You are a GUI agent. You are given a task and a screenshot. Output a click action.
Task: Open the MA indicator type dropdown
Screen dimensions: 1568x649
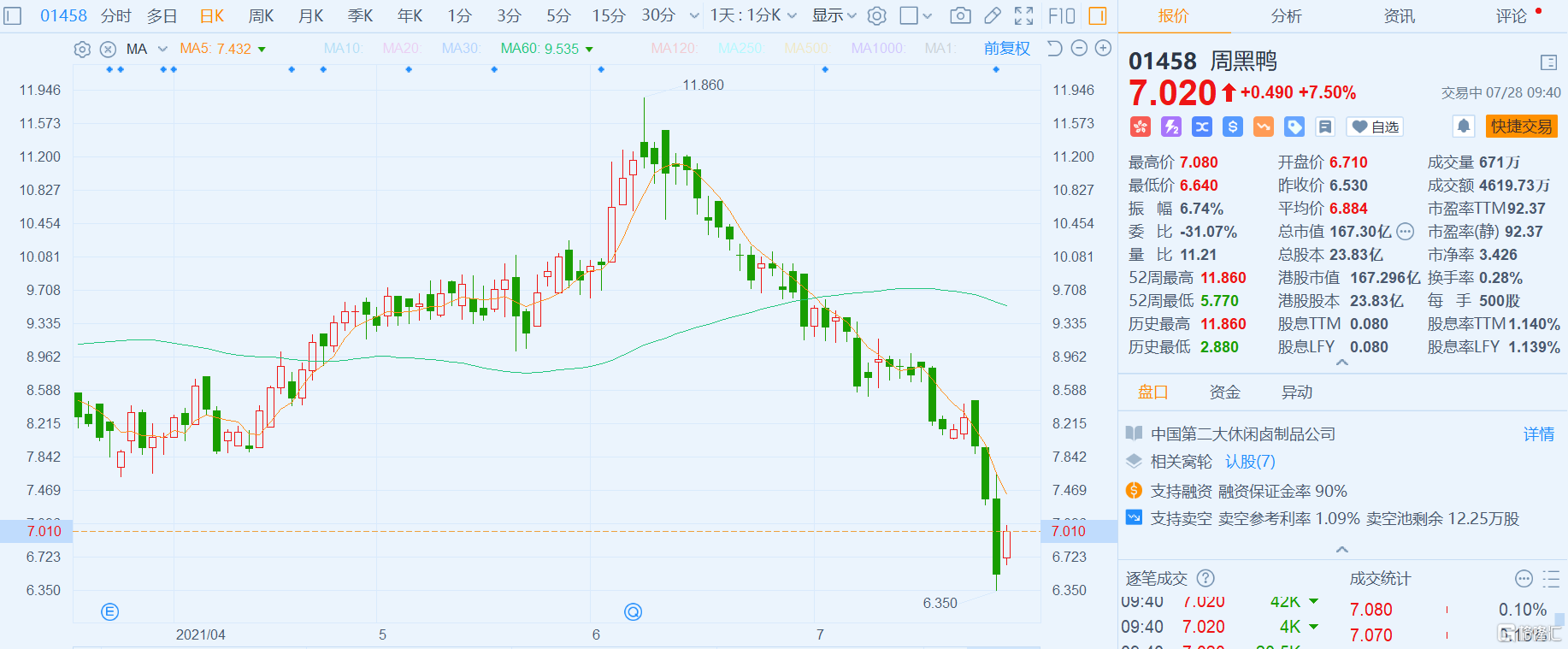pos(162,50)
